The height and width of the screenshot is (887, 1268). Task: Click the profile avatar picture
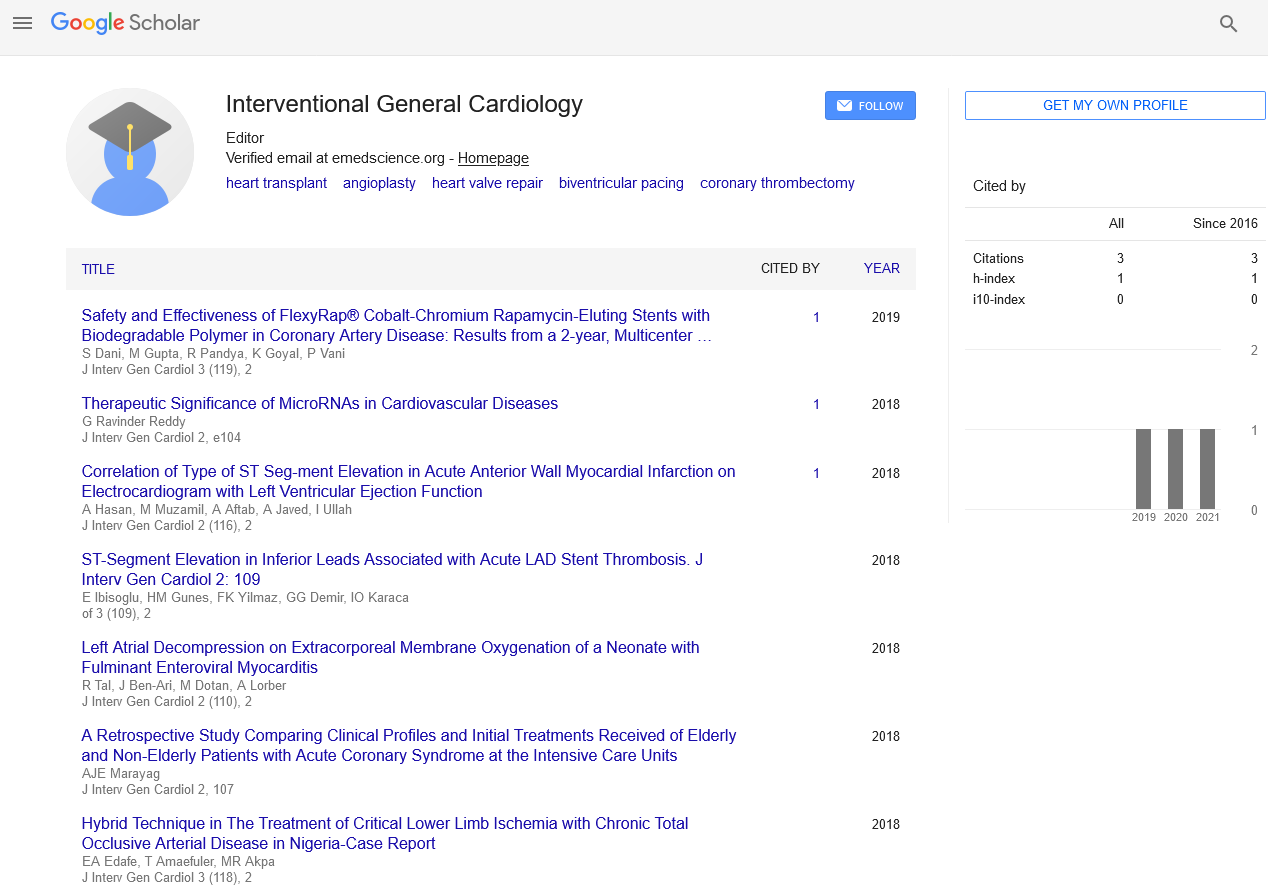coord(130,152)
